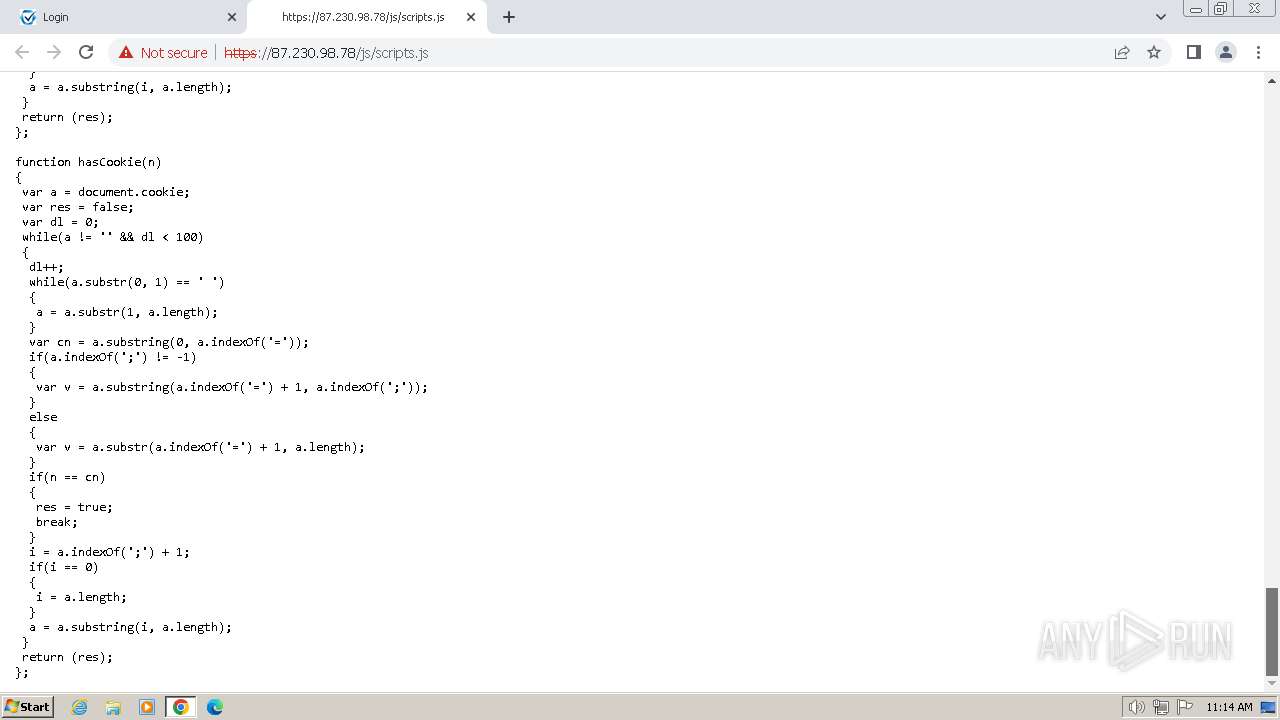Go forward to next page
Viewport: 1280px width, 720px height.
pos(54,52)
